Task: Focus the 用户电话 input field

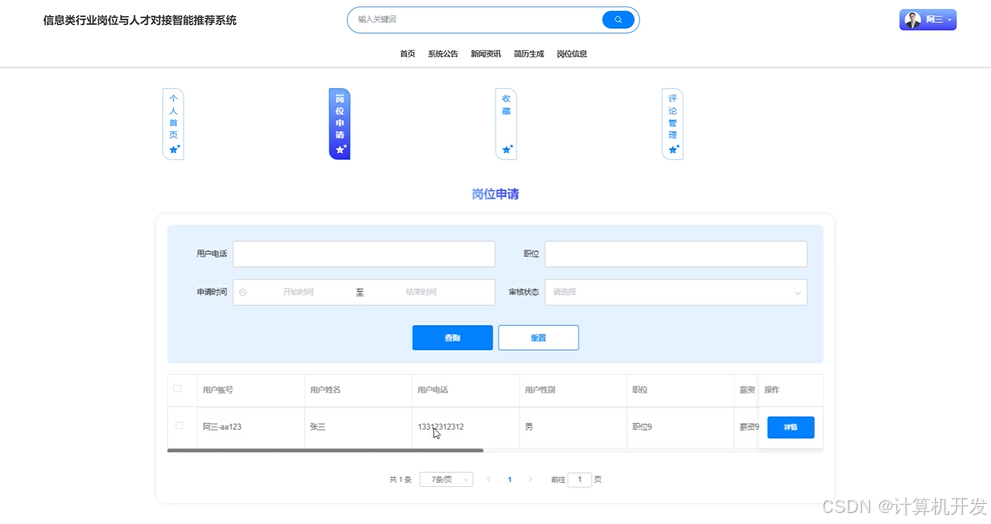Action: tap(364, 253)
